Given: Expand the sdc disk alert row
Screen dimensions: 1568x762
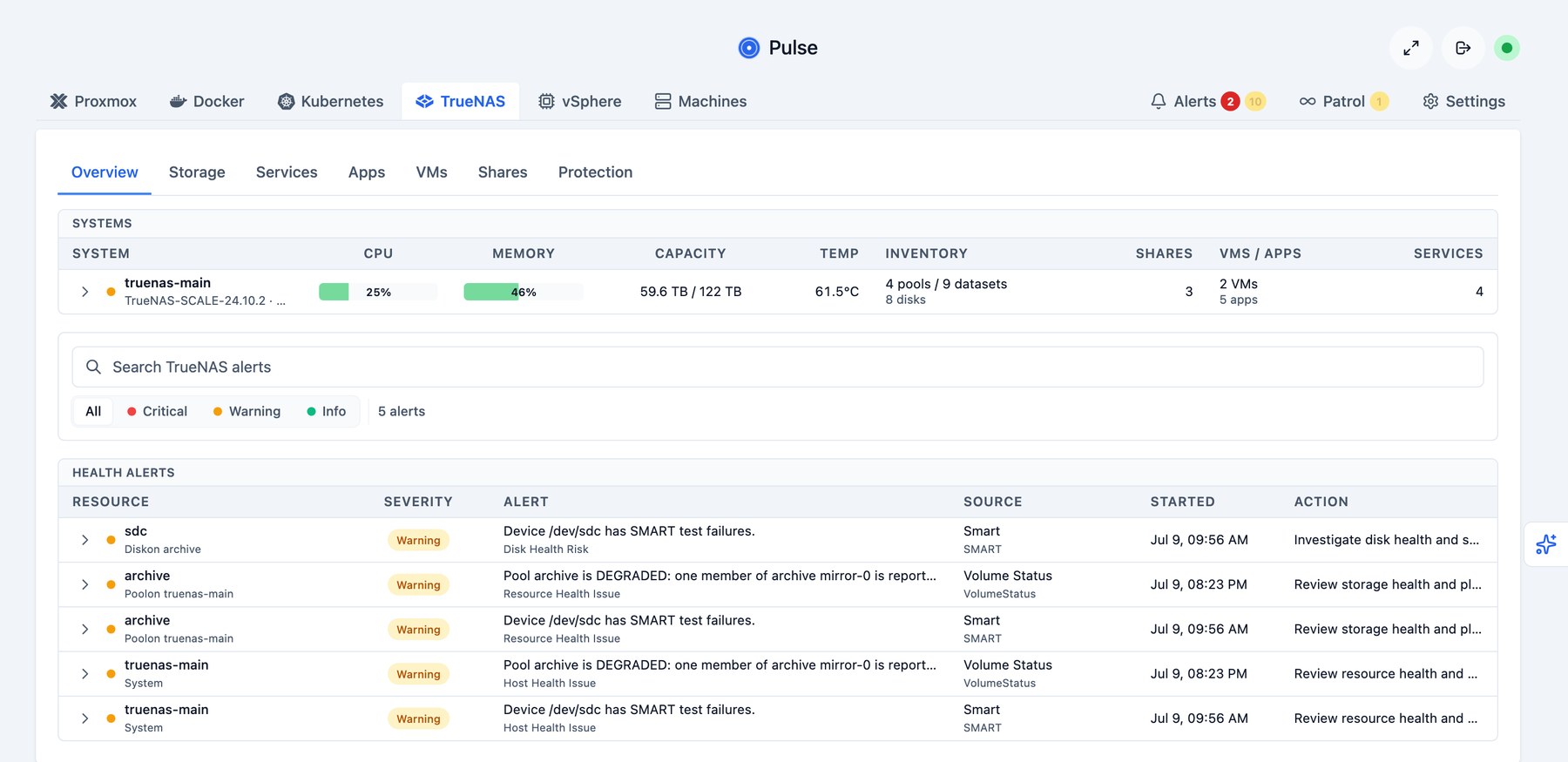Looking at the screenshot, I should pos(84,540).
